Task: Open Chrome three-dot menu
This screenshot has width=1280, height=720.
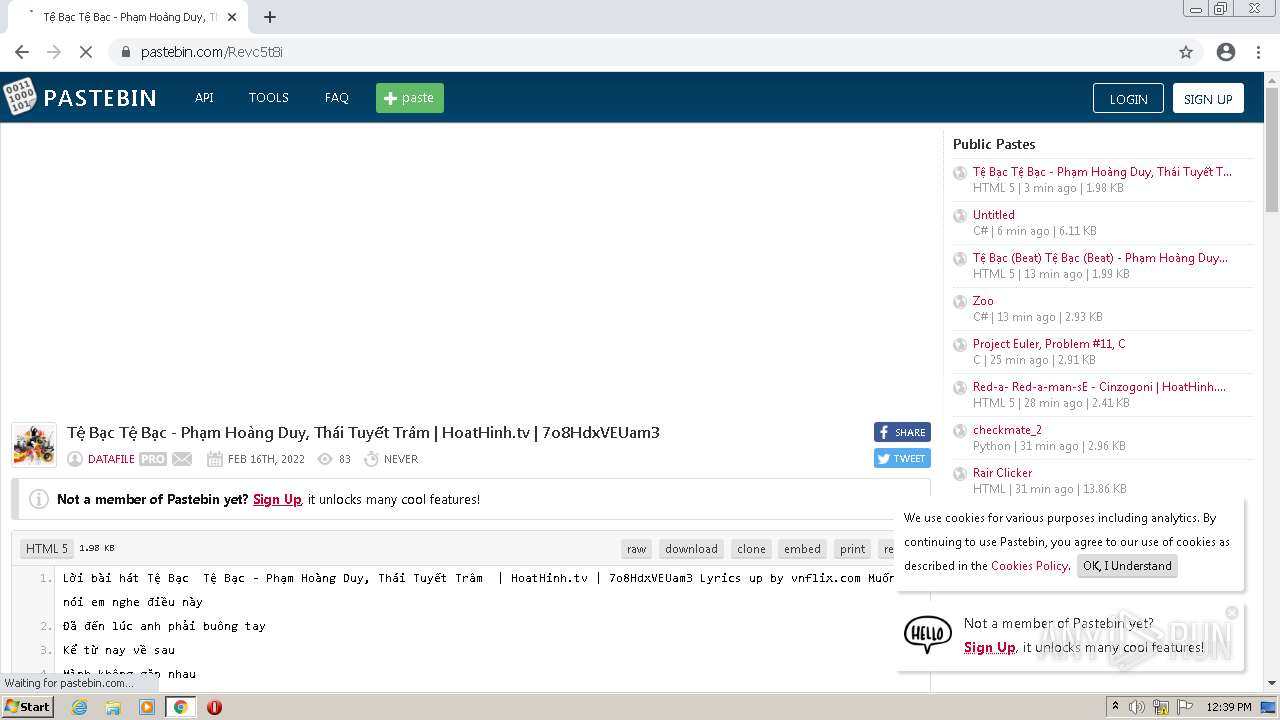Action: tap(1258, 52)
